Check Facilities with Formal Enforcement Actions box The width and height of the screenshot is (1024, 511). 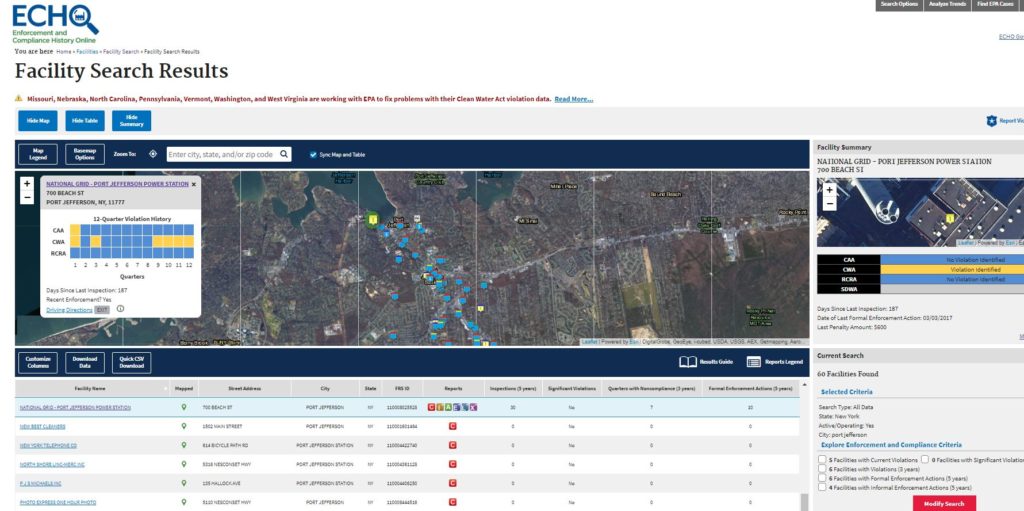pyautogui.click(x=822, y=478)
